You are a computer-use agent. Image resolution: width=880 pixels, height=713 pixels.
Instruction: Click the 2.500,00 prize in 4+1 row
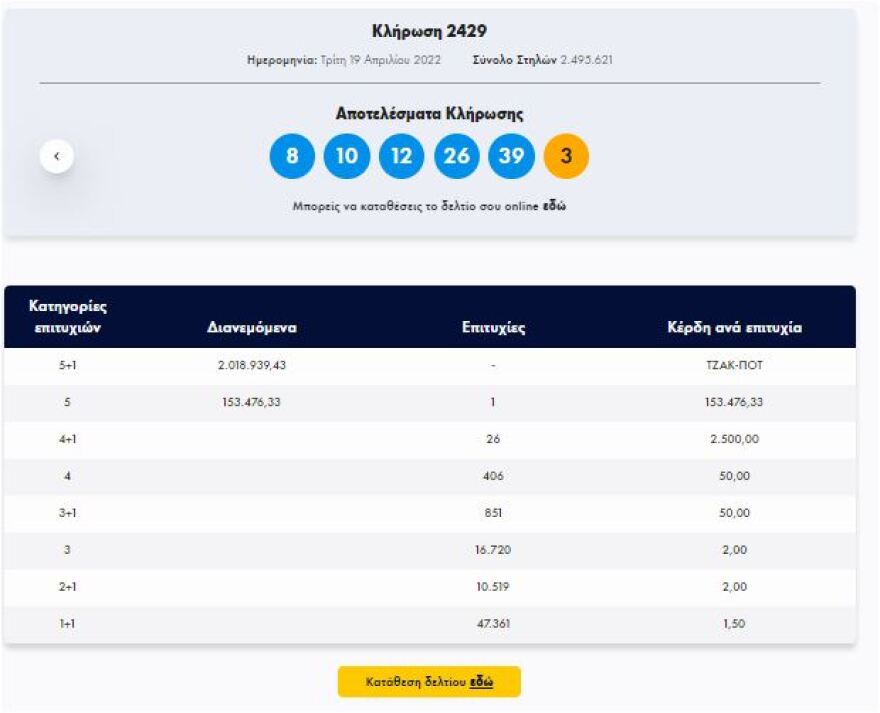click(734, 439)
